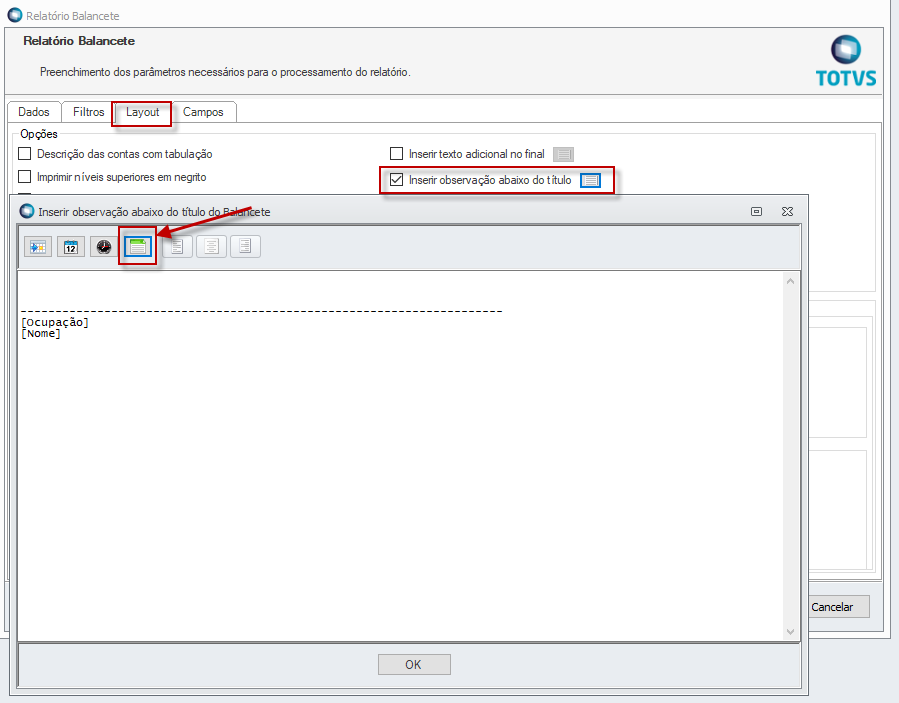899x703 pixels.
Task: Confirm with the OK button
Action: 414,665
